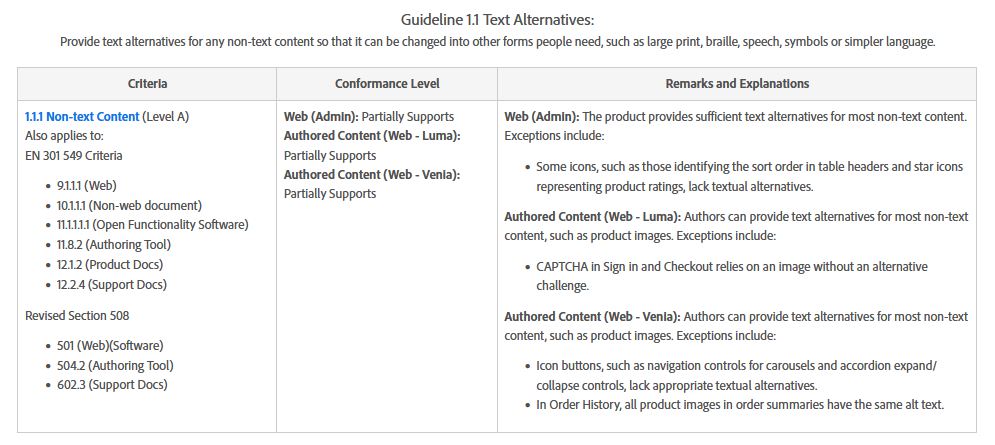This screenshot has width=995, height=445.
Task: Click the Revised Section 508 text
Action: pos(77,315)
